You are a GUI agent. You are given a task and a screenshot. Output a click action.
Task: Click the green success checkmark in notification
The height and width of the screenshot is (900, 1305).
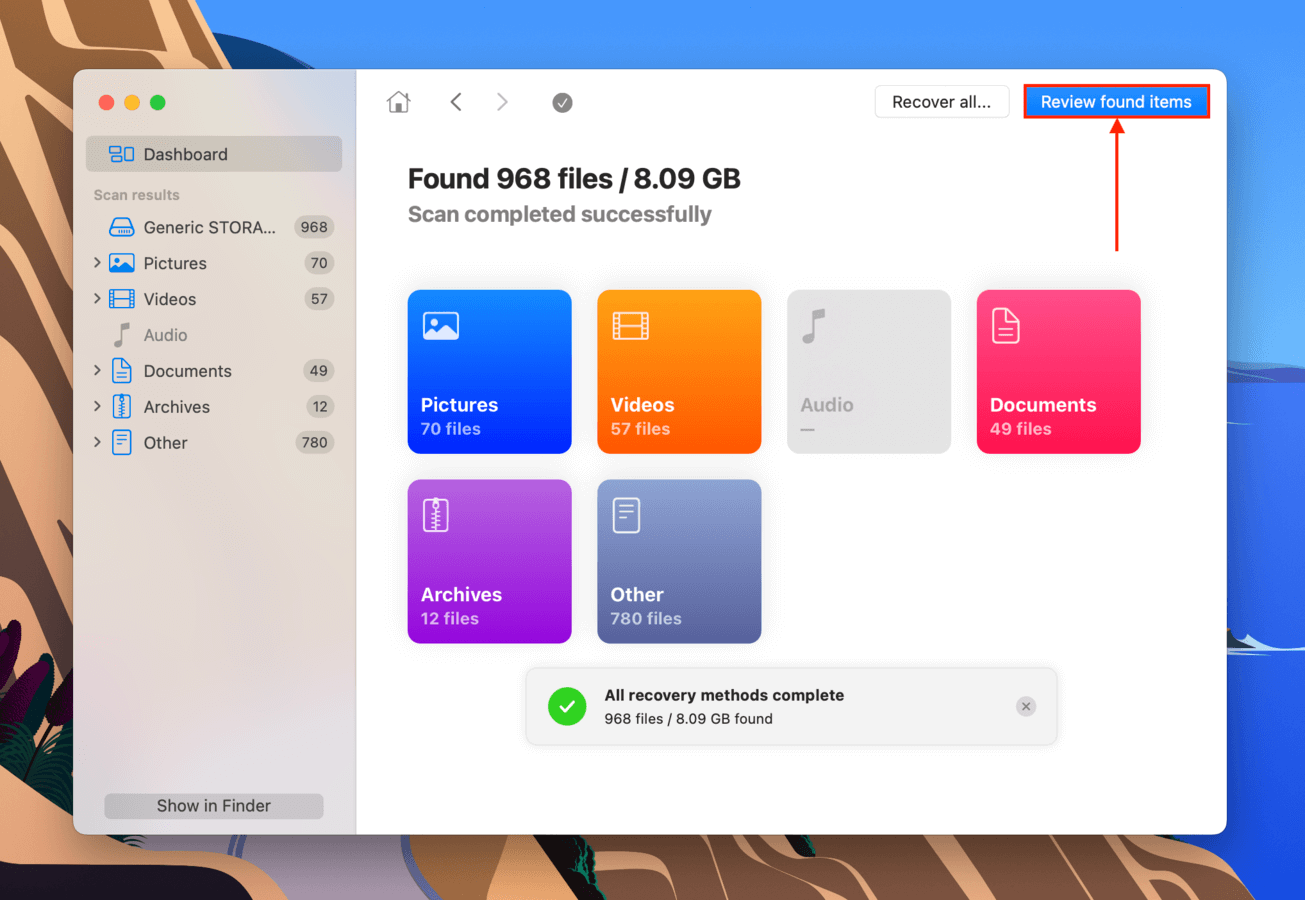[x=567, y=706]
